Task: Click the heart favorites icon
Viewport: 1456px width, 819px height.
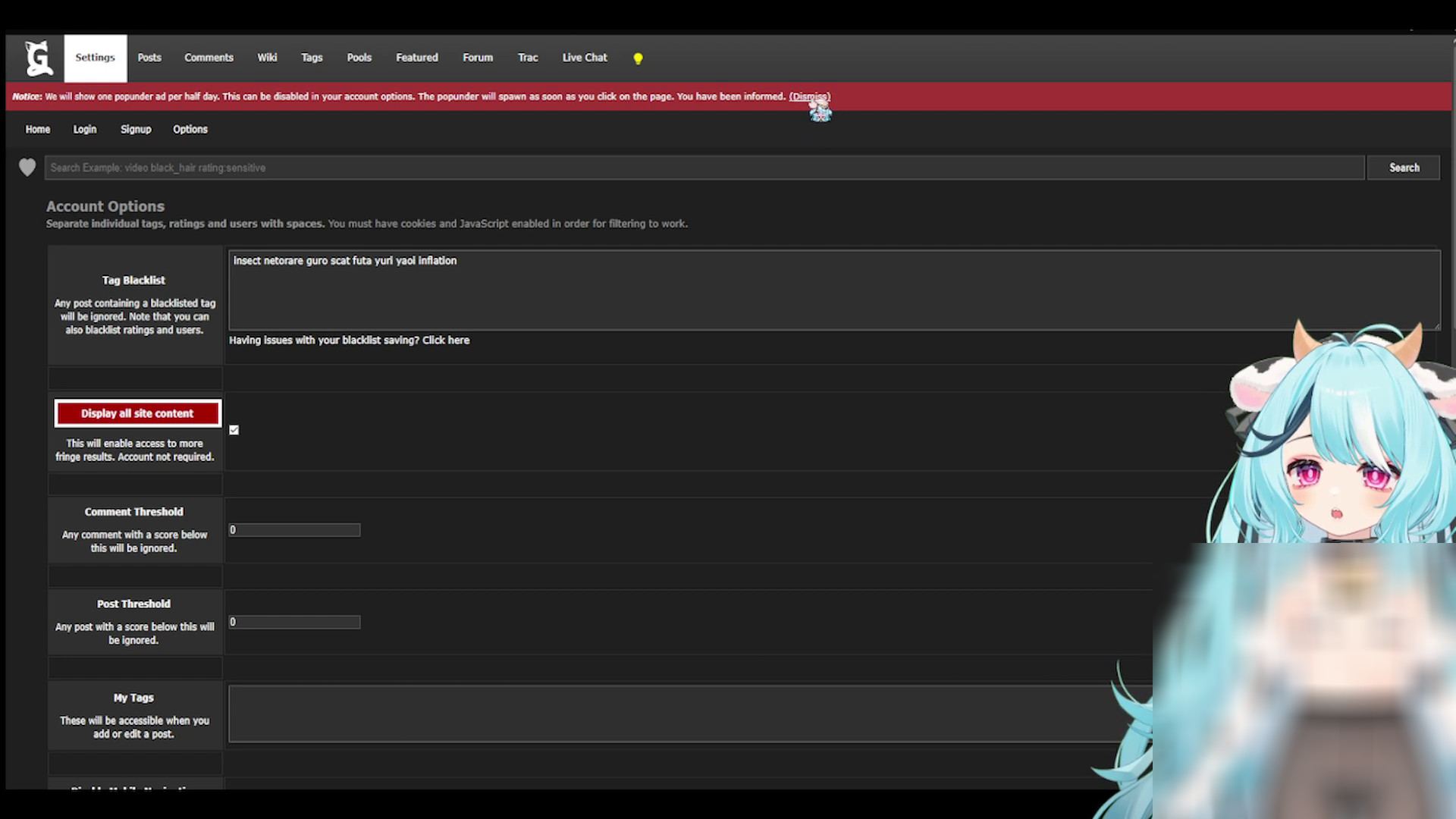Action: click(x=27, y=168)
